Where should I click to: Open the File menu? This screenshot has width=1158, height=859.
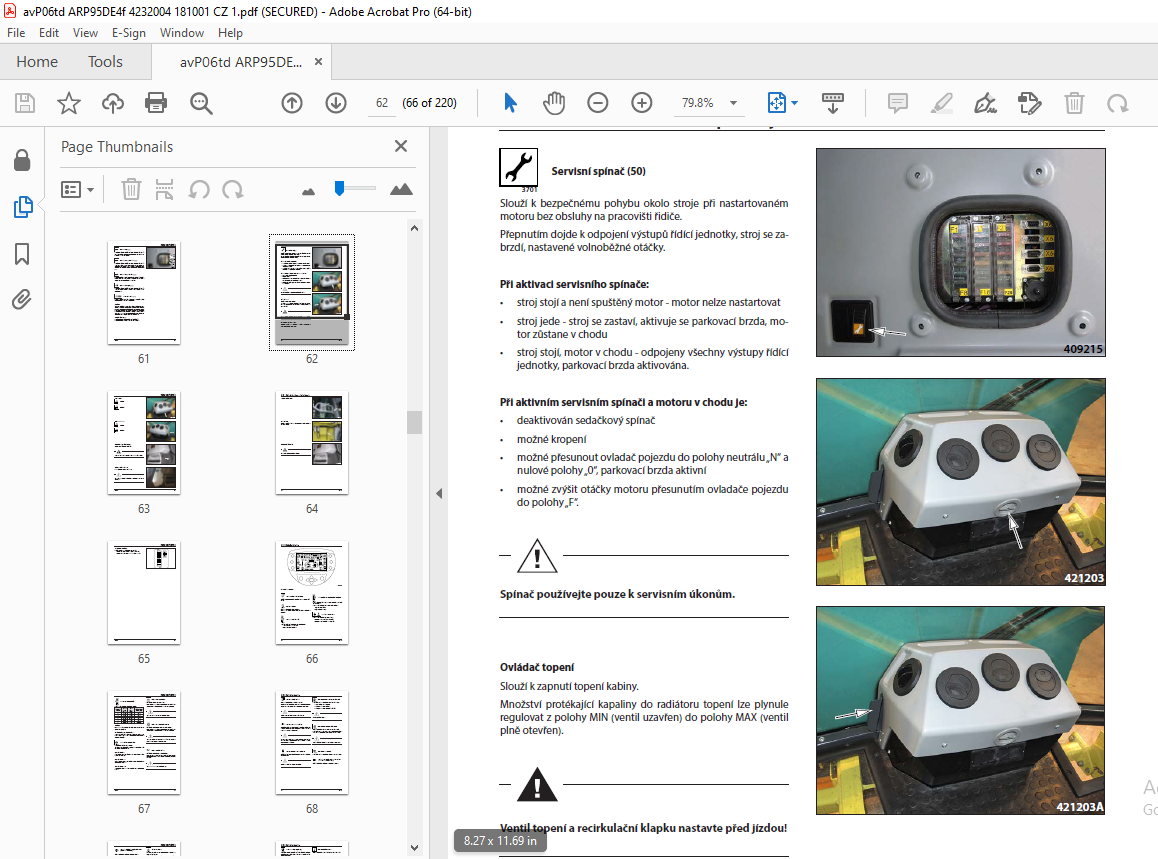[16, 32]
